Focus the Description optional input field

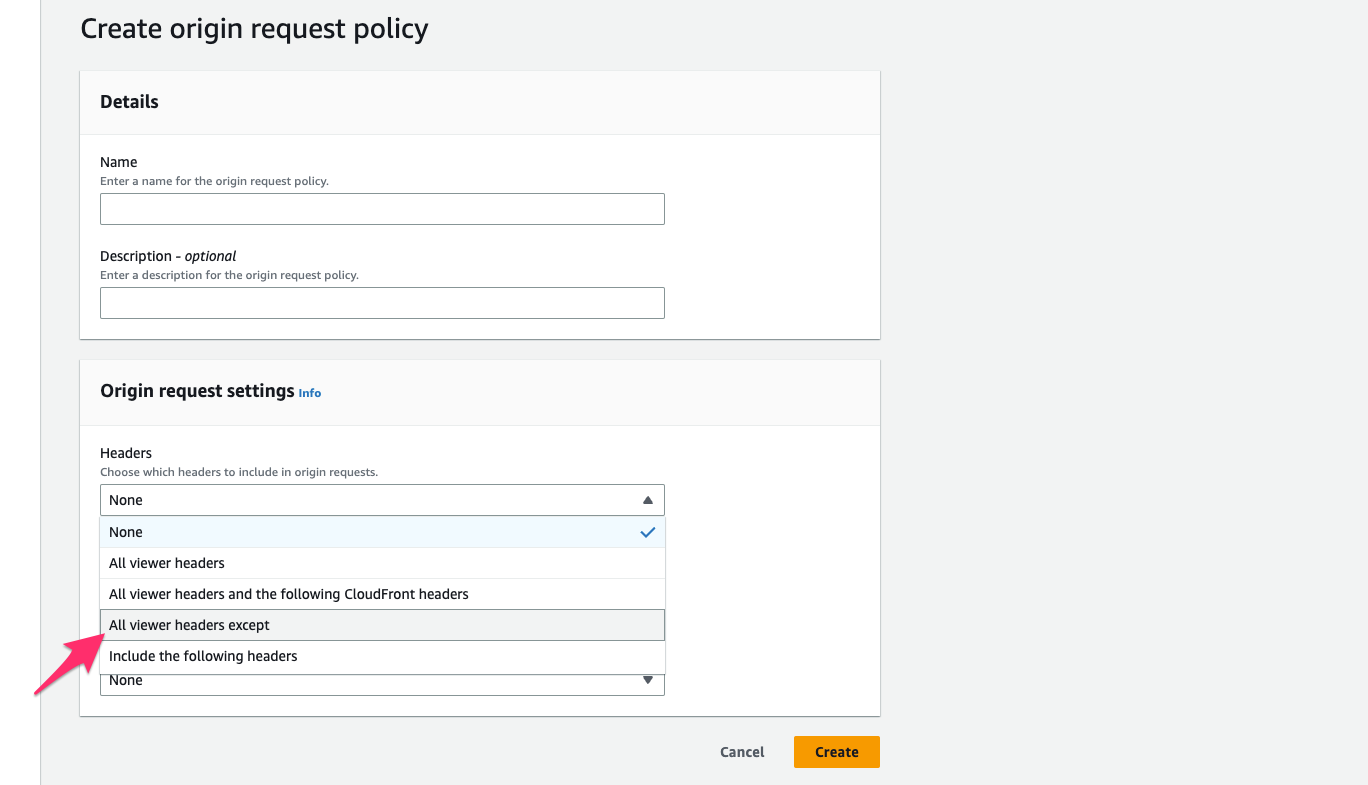click(x=382, y=303)
